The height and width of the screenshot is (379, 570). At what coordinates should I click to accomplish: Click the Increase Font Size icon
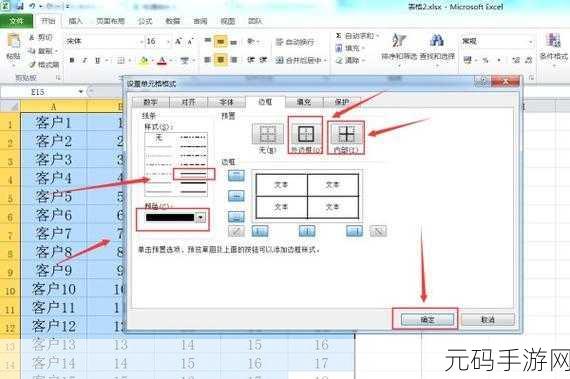coord(178,41)
